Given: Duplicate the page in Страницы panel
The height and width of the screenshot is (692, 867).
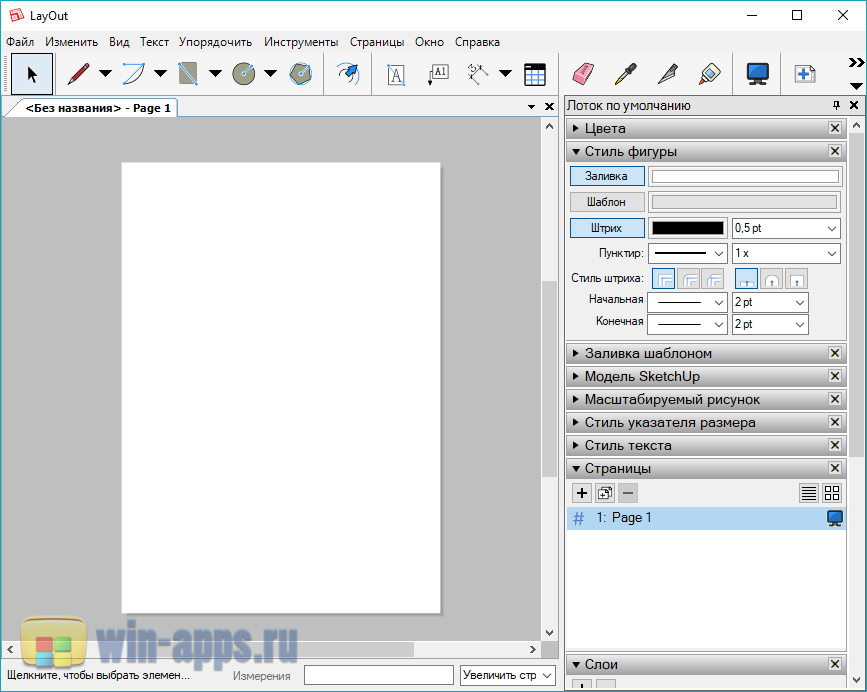Looking at the screenshot, I should [605, 493].
